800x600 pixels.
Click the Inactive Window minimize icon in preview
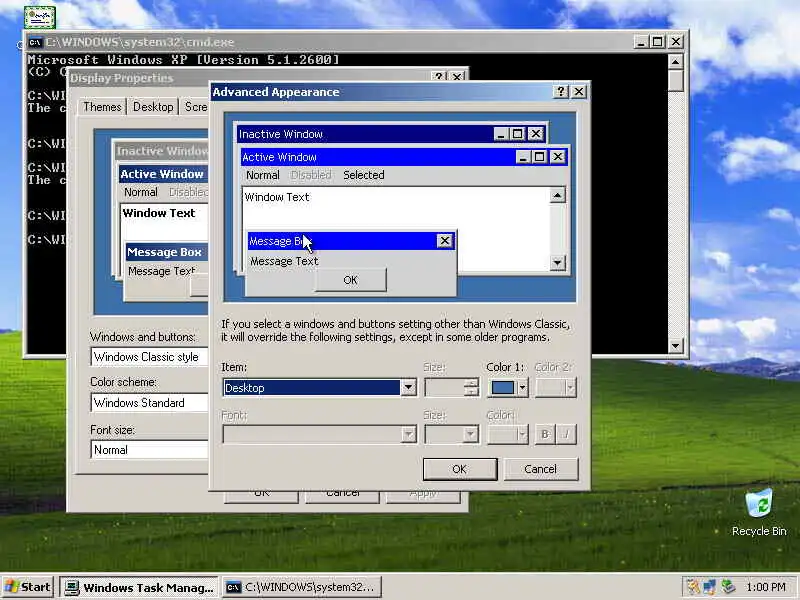(501, 134)
